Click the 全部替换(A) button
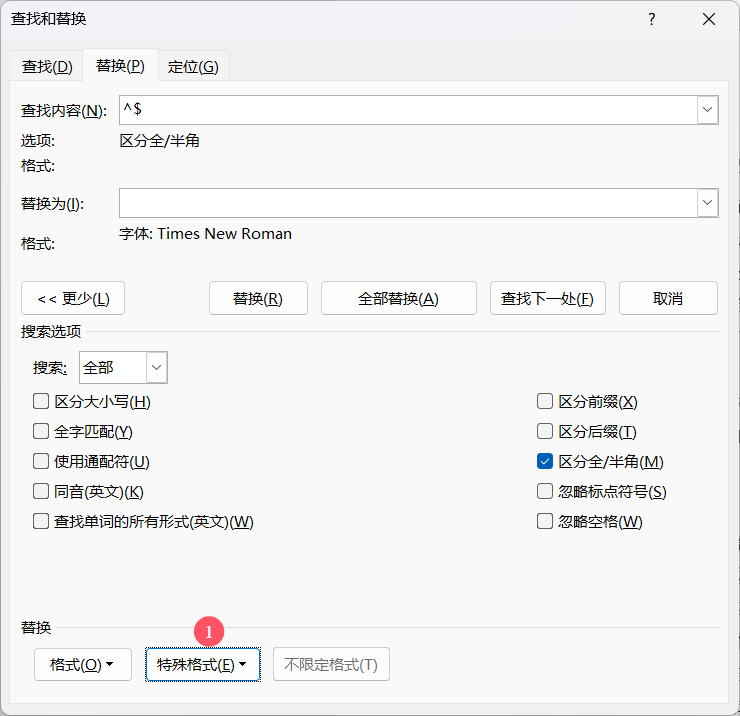The width and height of the screenshot is (740, 716). click(399, 298)
